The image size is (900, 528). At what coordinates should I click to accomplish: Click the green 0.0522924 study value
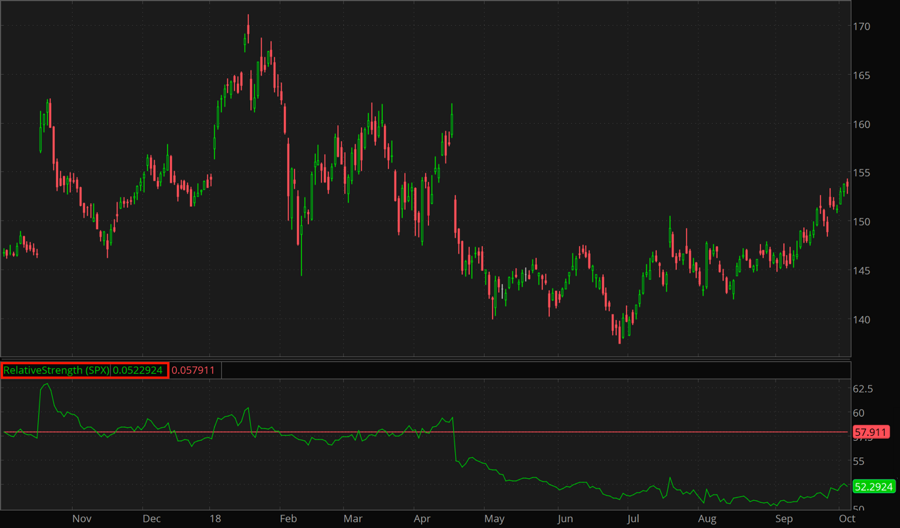click(x=138, y=370)
